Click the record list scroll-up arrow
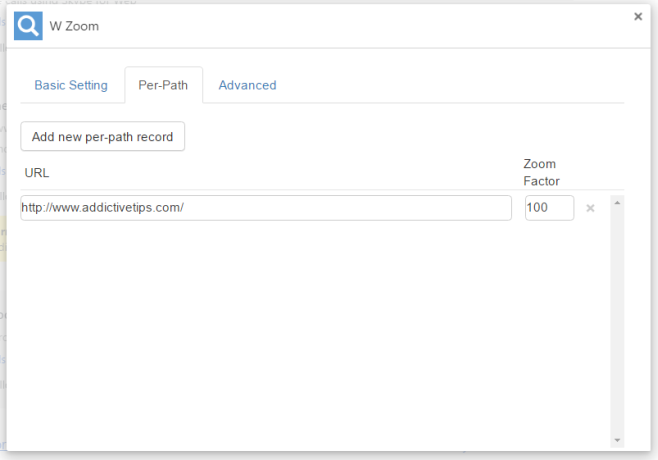The image size is (658, 460). [617, 203]
